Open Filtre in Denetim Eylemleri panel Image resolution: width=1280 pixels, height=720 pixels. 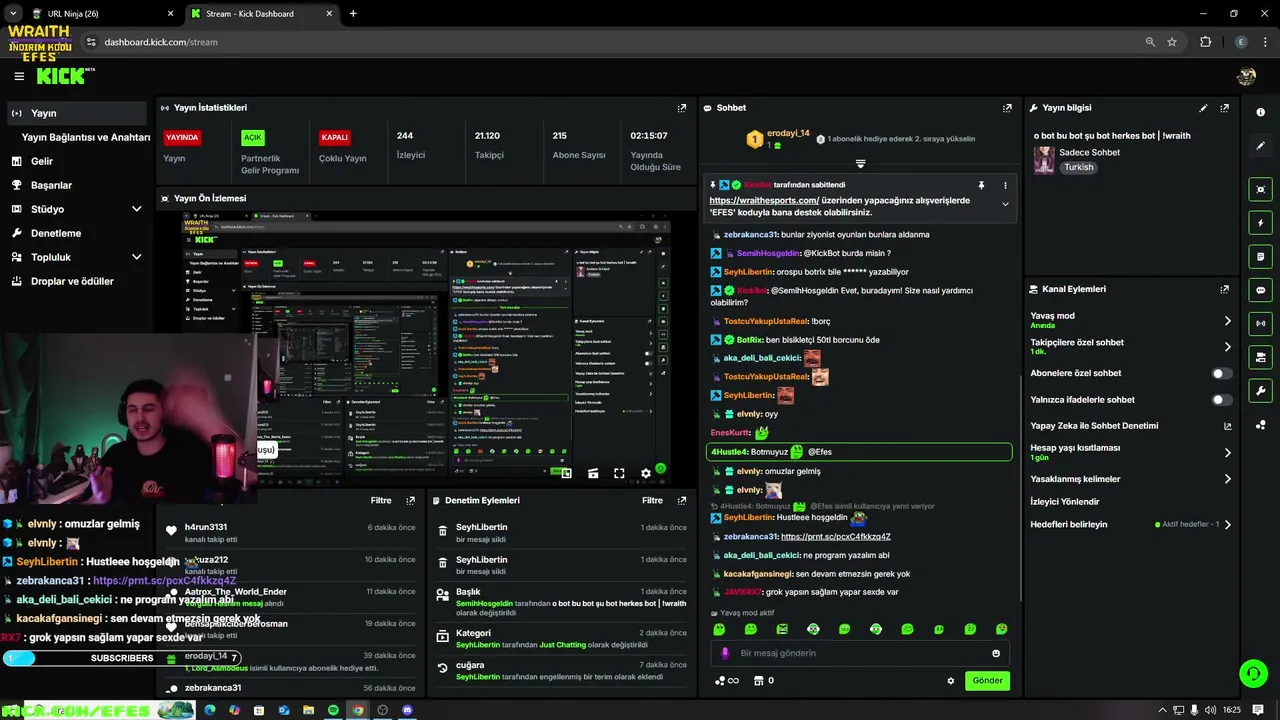click(x=653, y=500)
